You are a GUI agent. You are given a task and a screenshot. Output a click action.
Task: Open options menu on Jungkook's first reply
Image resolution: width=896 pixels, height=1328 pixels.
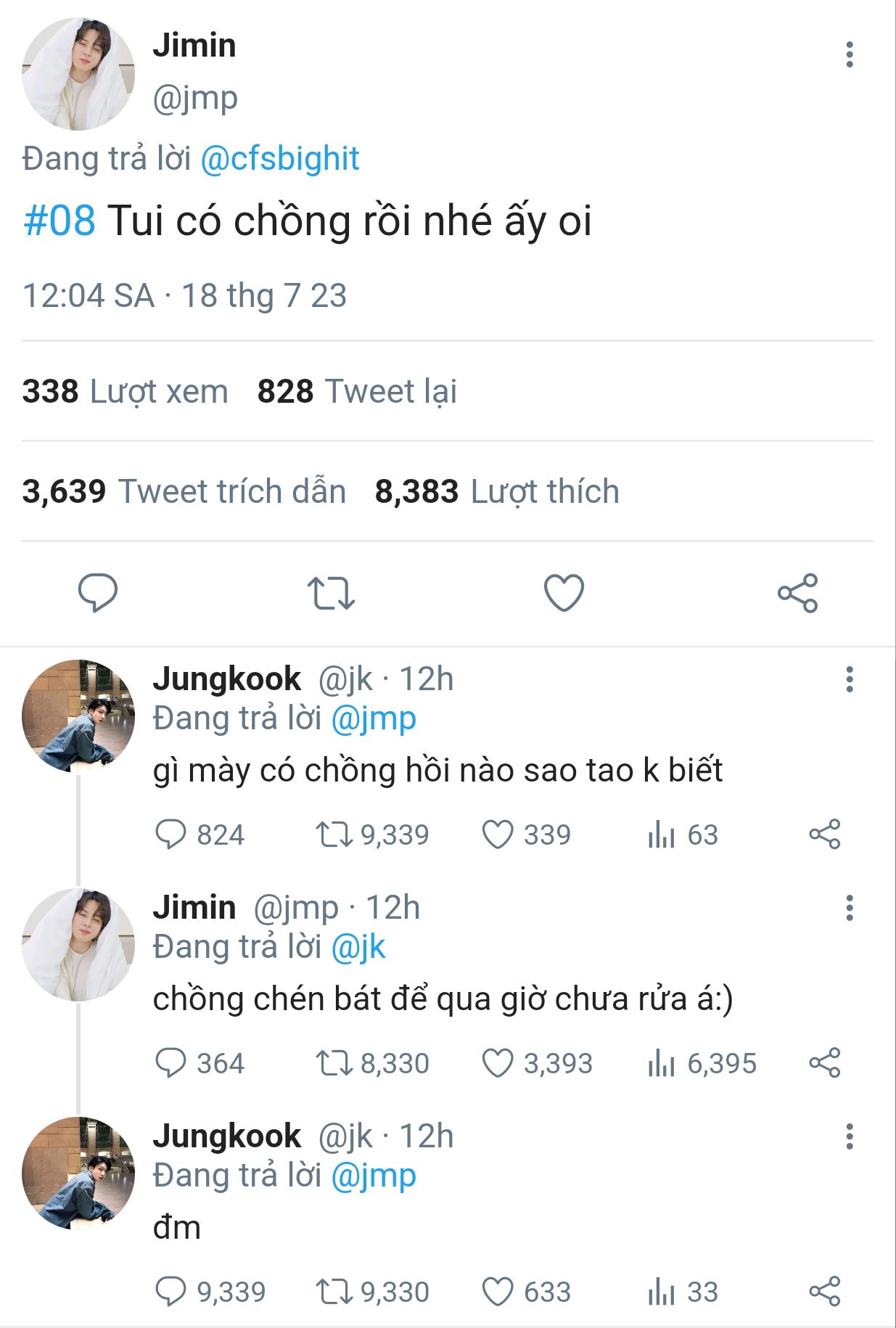(849, 680)
